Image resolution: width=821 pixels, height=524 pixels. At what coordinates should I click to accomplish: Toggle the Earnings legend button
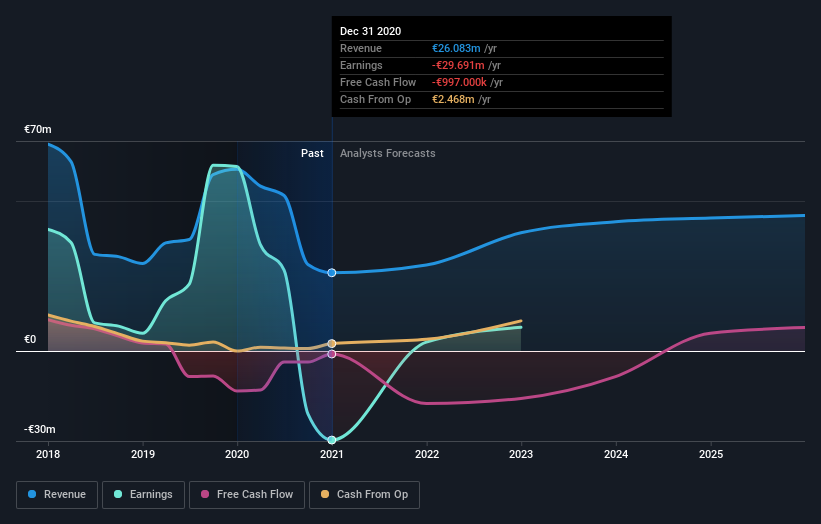point(143,495)
